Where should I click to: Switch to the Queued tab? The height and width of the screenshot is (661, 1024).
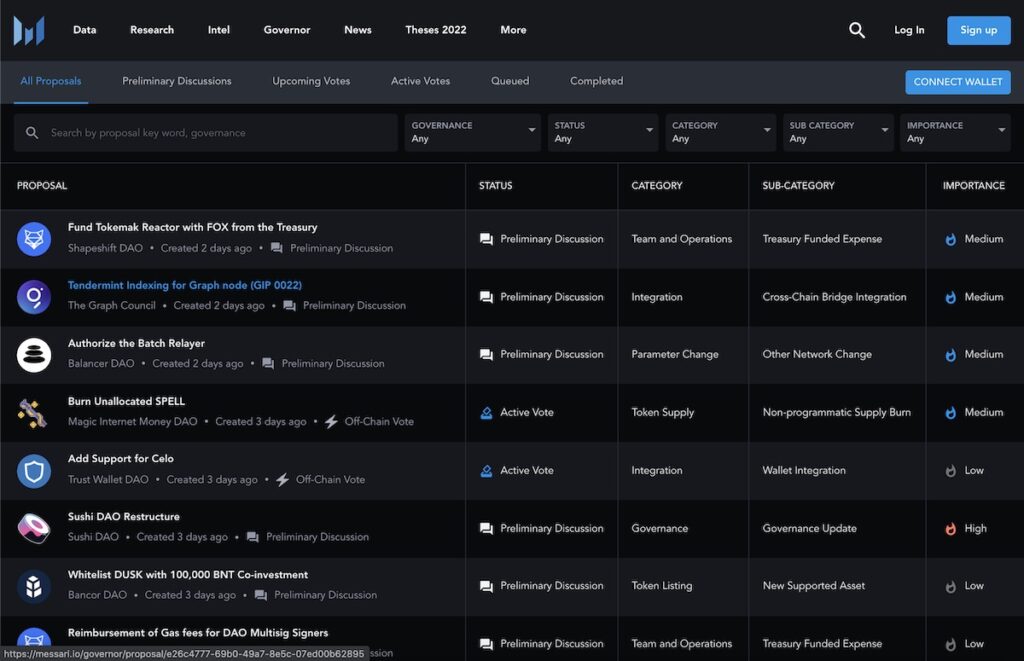click(x=510, y=81)
